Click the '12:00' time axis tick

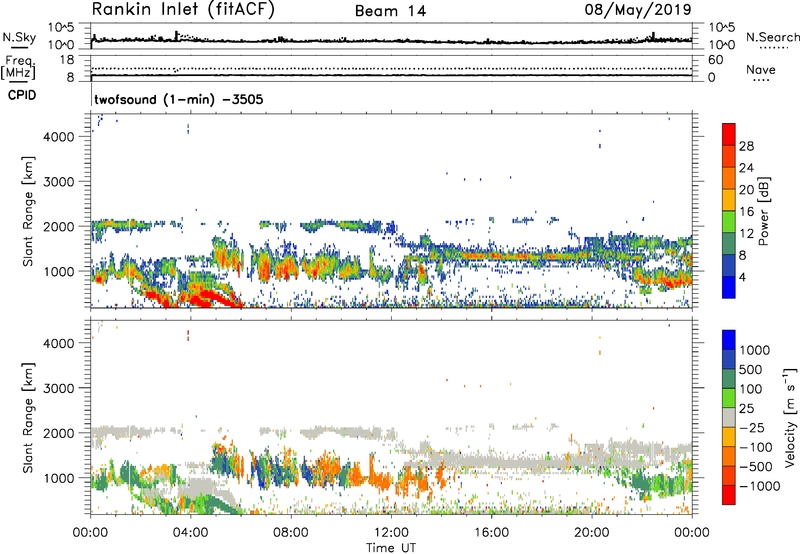coord(391,533)
